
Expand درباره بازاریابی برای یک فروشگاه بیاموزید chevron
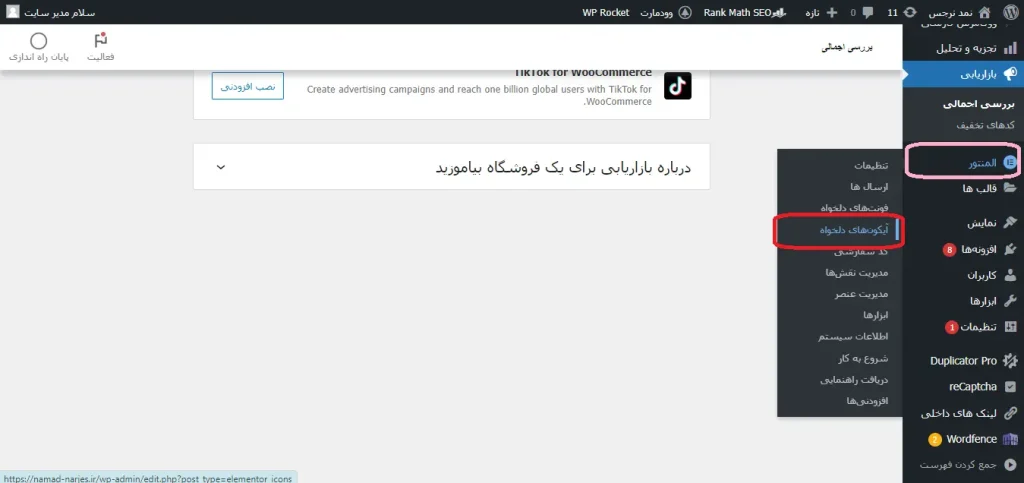(x=221, y=167)
